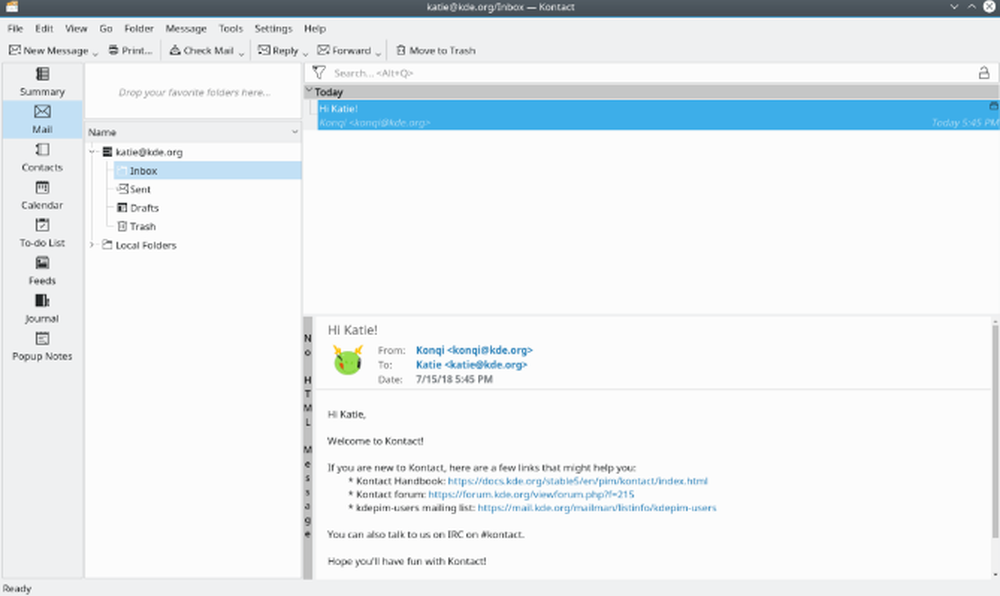Switch to the Mail component
The width and height of the screenshot is (1000, 596).
tap(42, 119)
